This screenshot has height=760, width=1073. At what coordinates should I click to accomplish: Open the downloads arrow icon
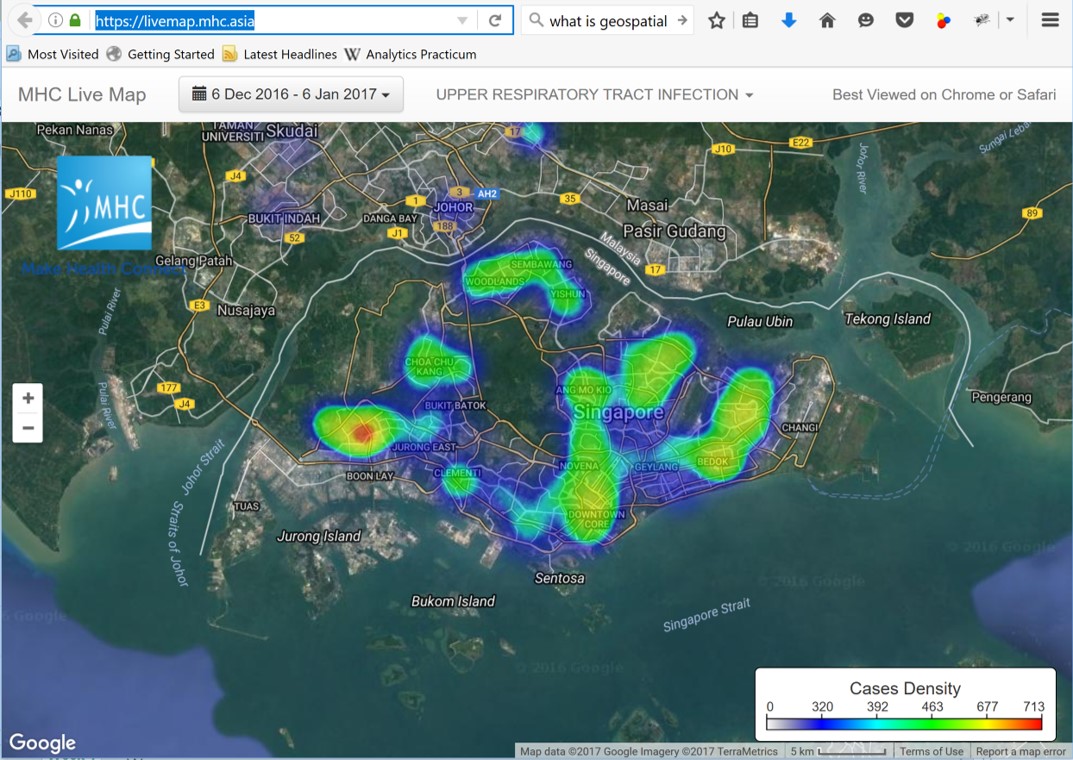click(789, 20)
